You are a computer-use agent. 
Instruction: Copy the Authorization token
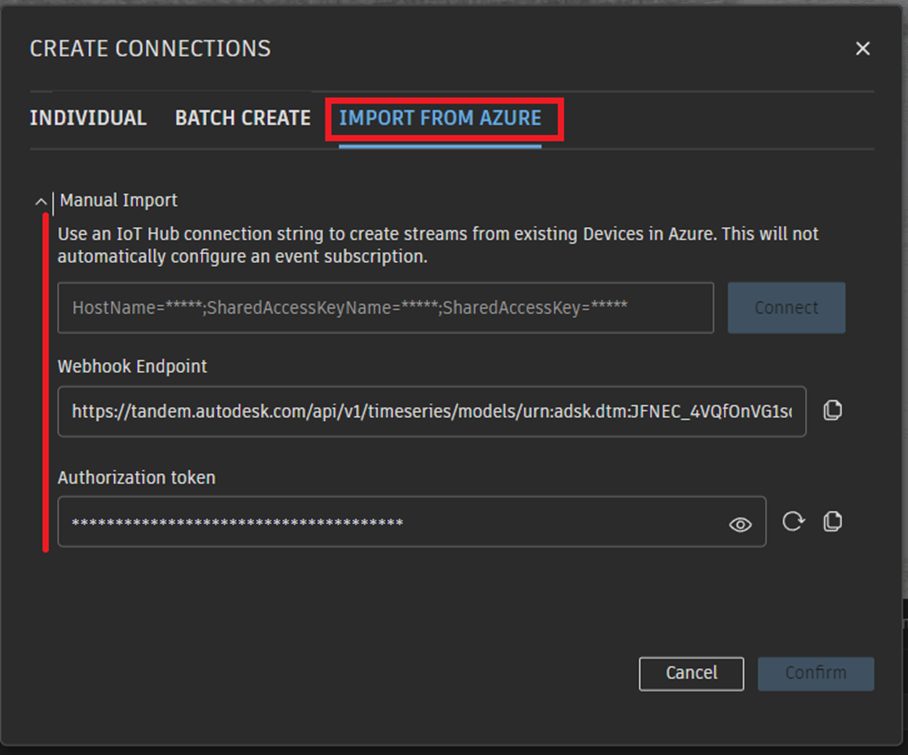[832, 522]
